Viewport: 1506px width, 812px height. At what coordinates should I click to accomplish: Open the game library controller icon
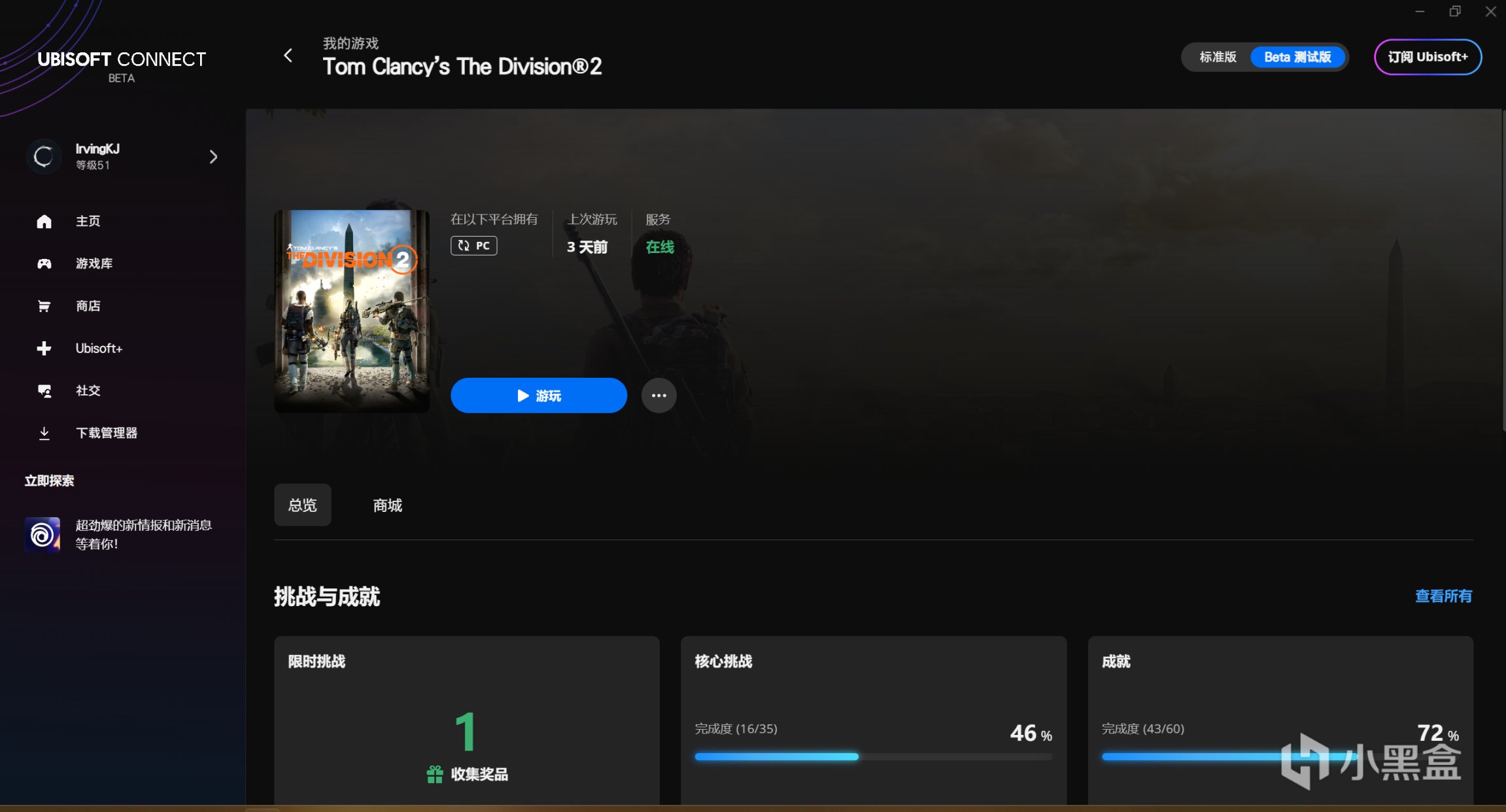pyautogui.click(x=44, y=263)
